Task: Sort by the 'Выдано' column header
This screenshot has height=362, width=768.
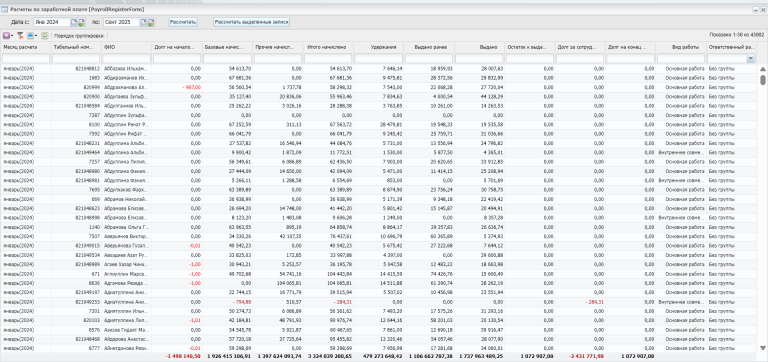Action: 480,47
